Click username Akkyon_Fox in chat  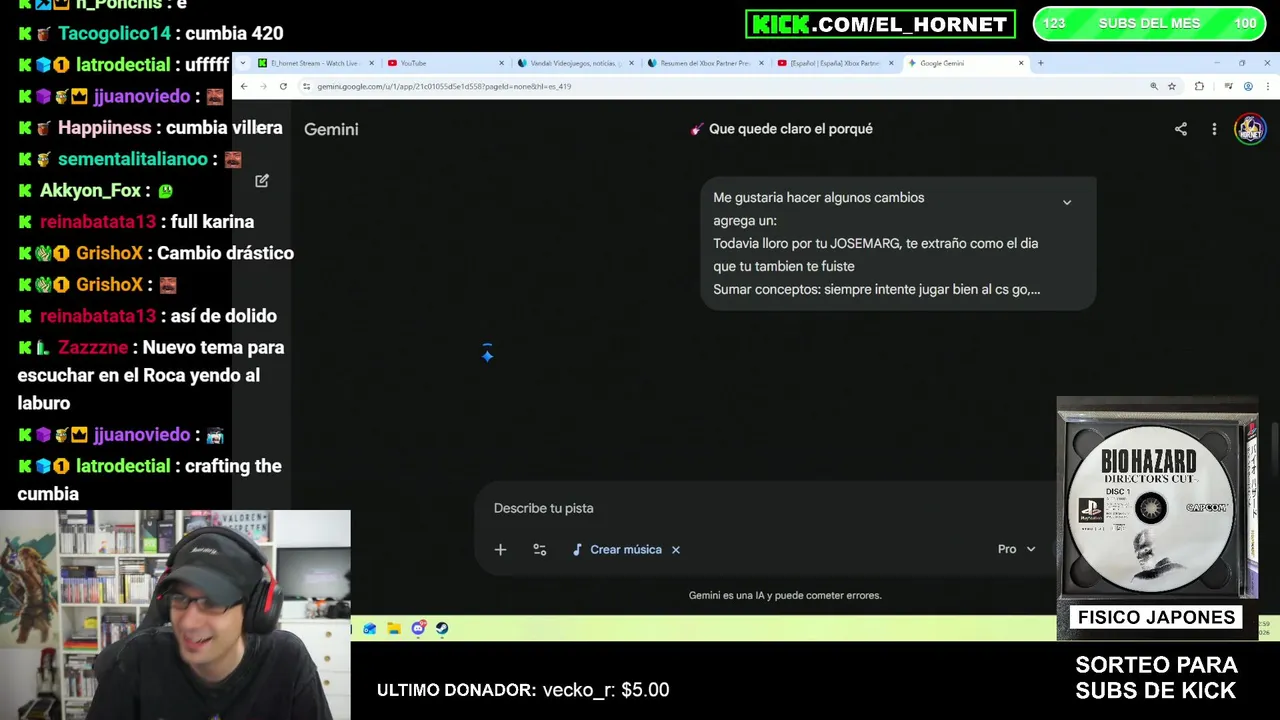(90, 190)
